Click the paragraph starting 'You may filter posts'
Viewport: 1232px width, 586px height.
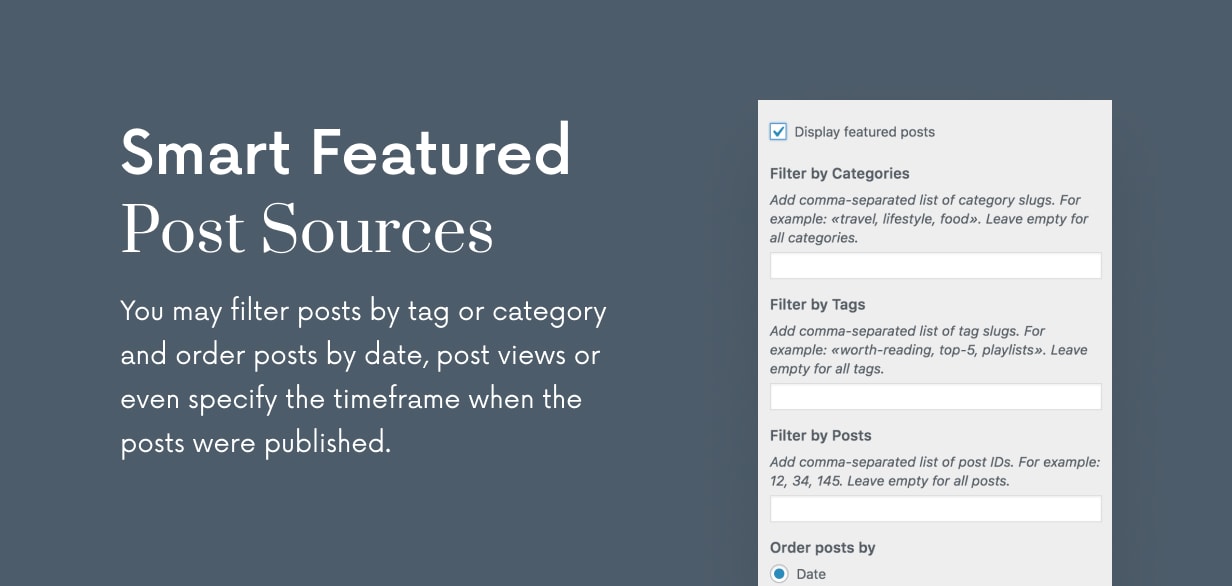362,376
